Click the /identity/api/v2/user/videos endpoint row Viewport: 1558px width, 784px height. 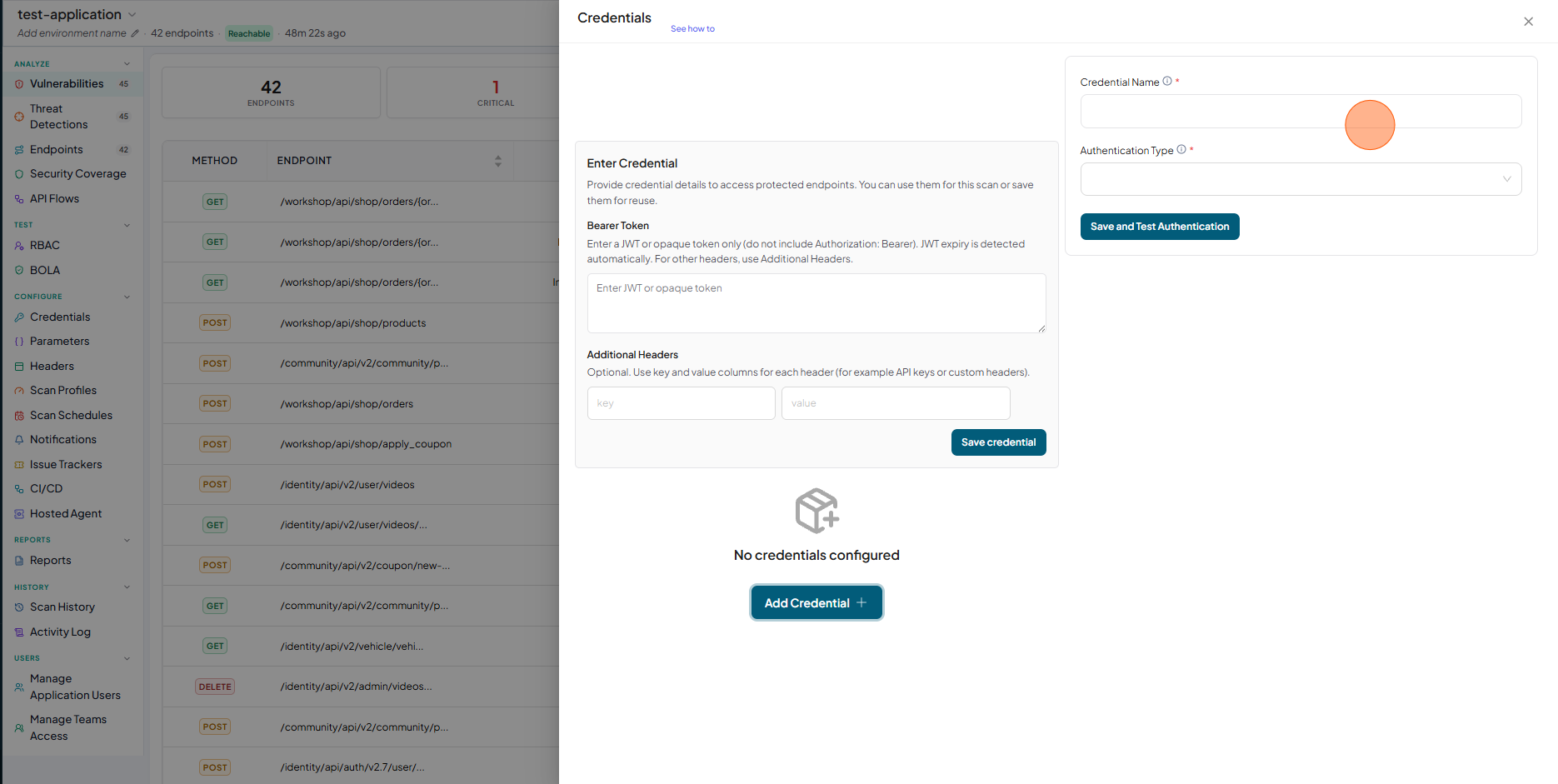361,485
